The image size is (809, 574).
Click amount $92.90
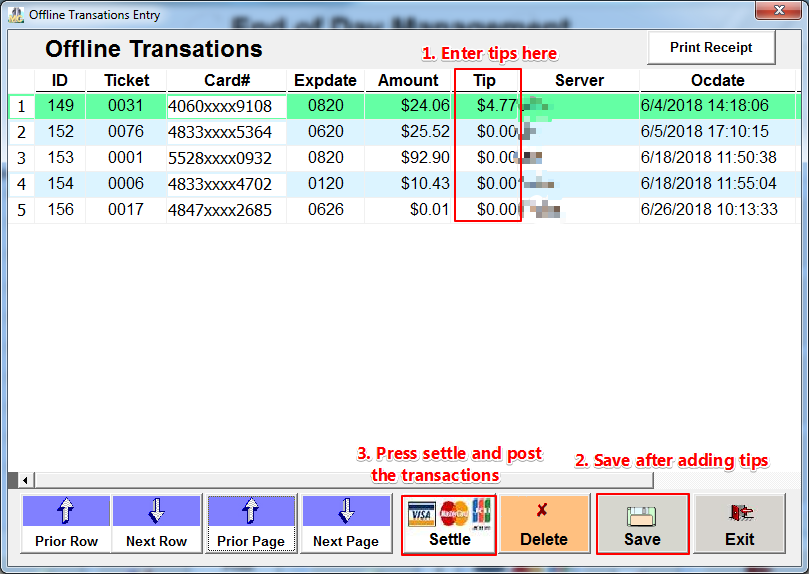pos(409,158)
